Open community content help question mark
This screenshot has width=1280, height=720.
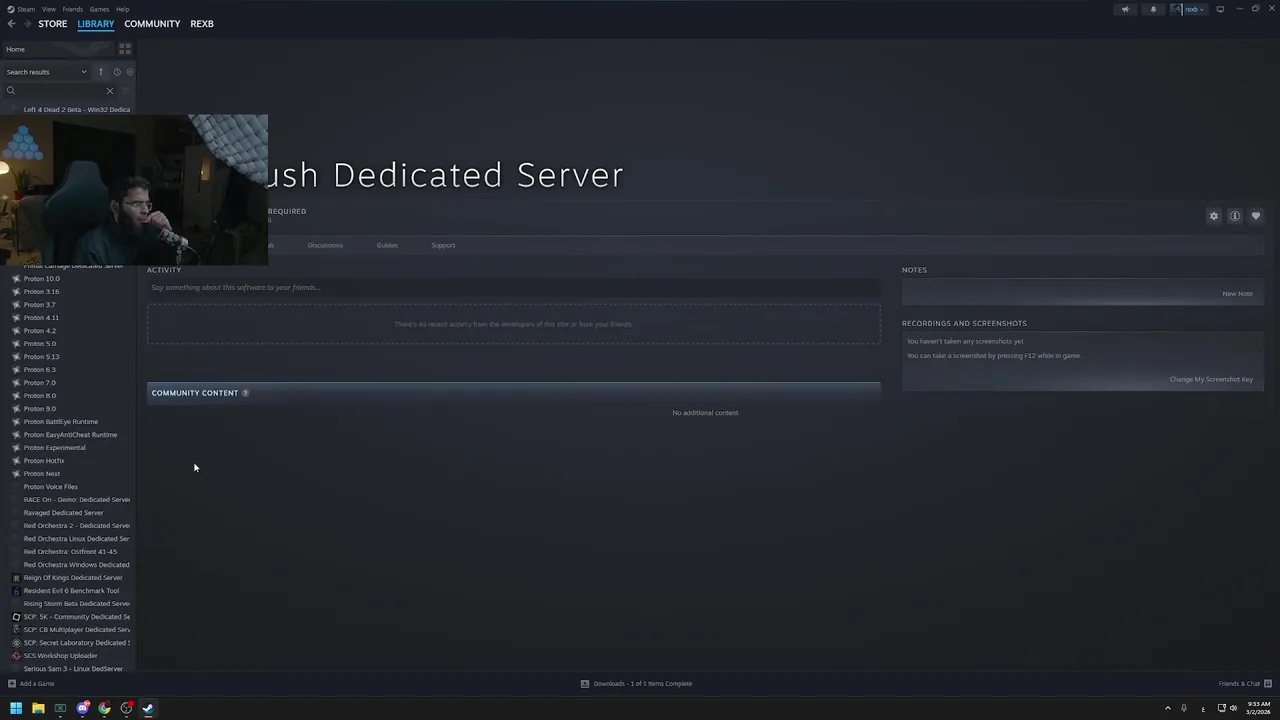[x=245, y=393]
